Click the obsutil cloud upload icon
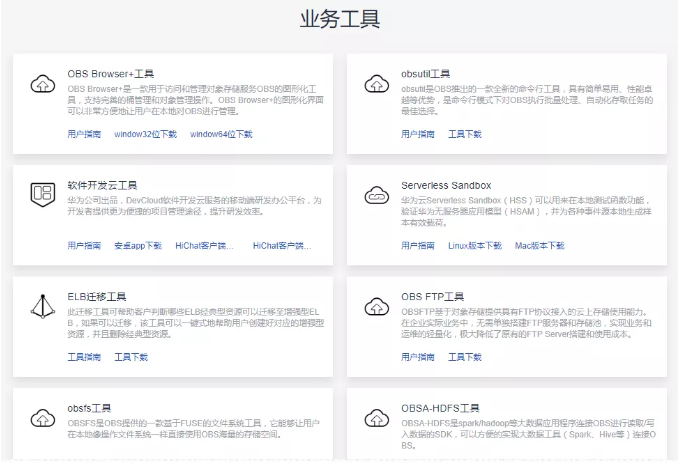 pos(376,84)
